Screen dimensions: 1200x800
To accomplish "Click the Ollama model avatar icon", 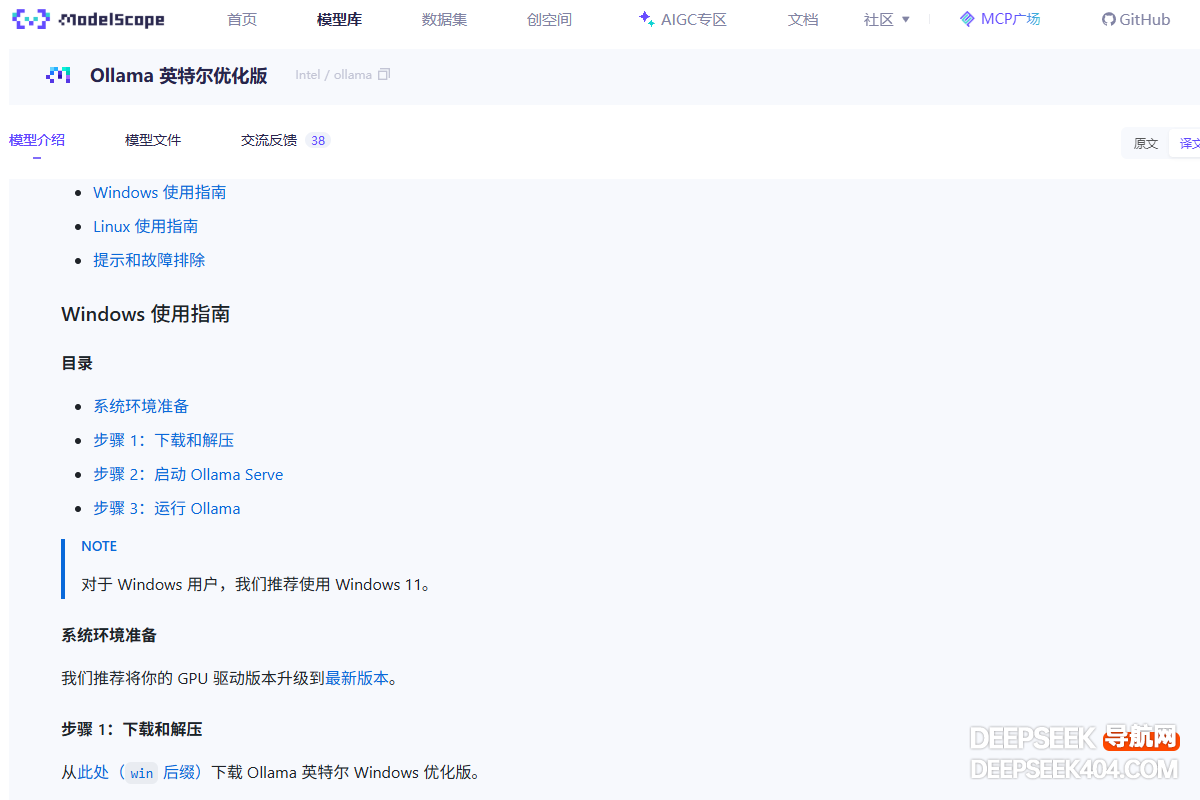I will pyautogui.click(x=58, y=75).
